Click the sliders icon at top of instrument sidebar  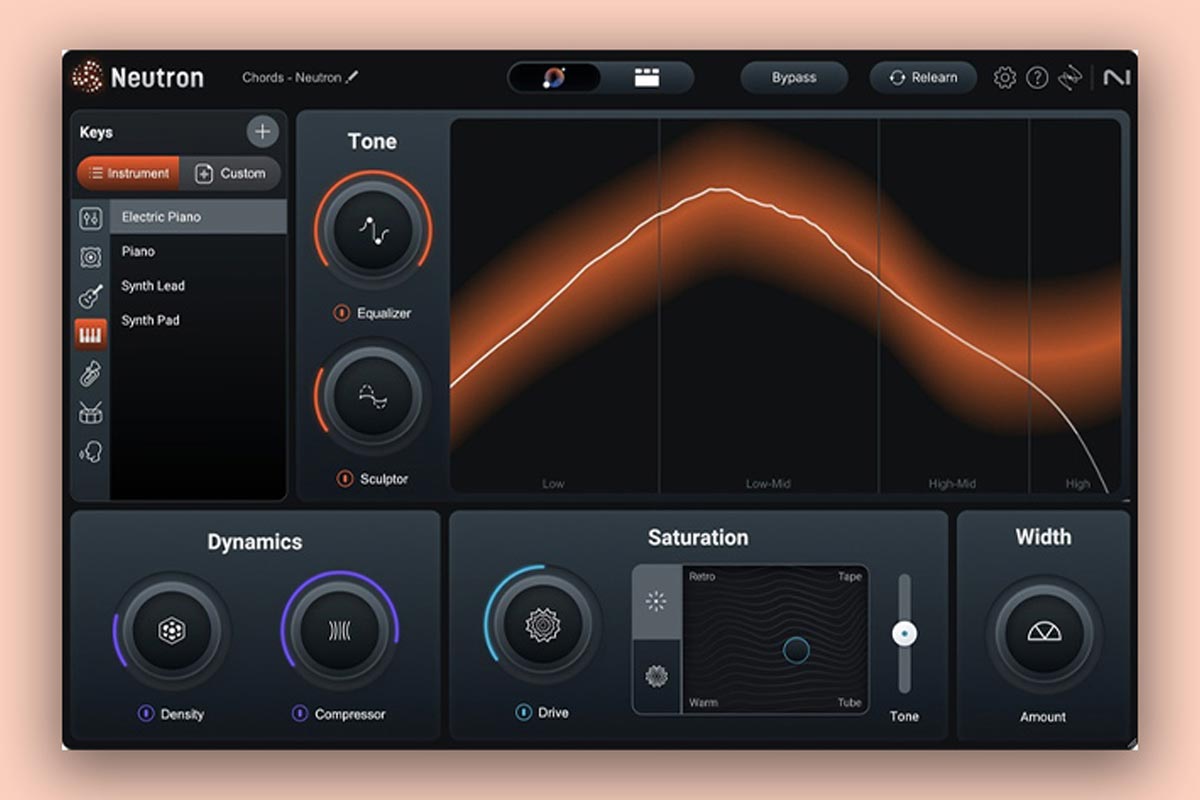click(x=90, y=218)
